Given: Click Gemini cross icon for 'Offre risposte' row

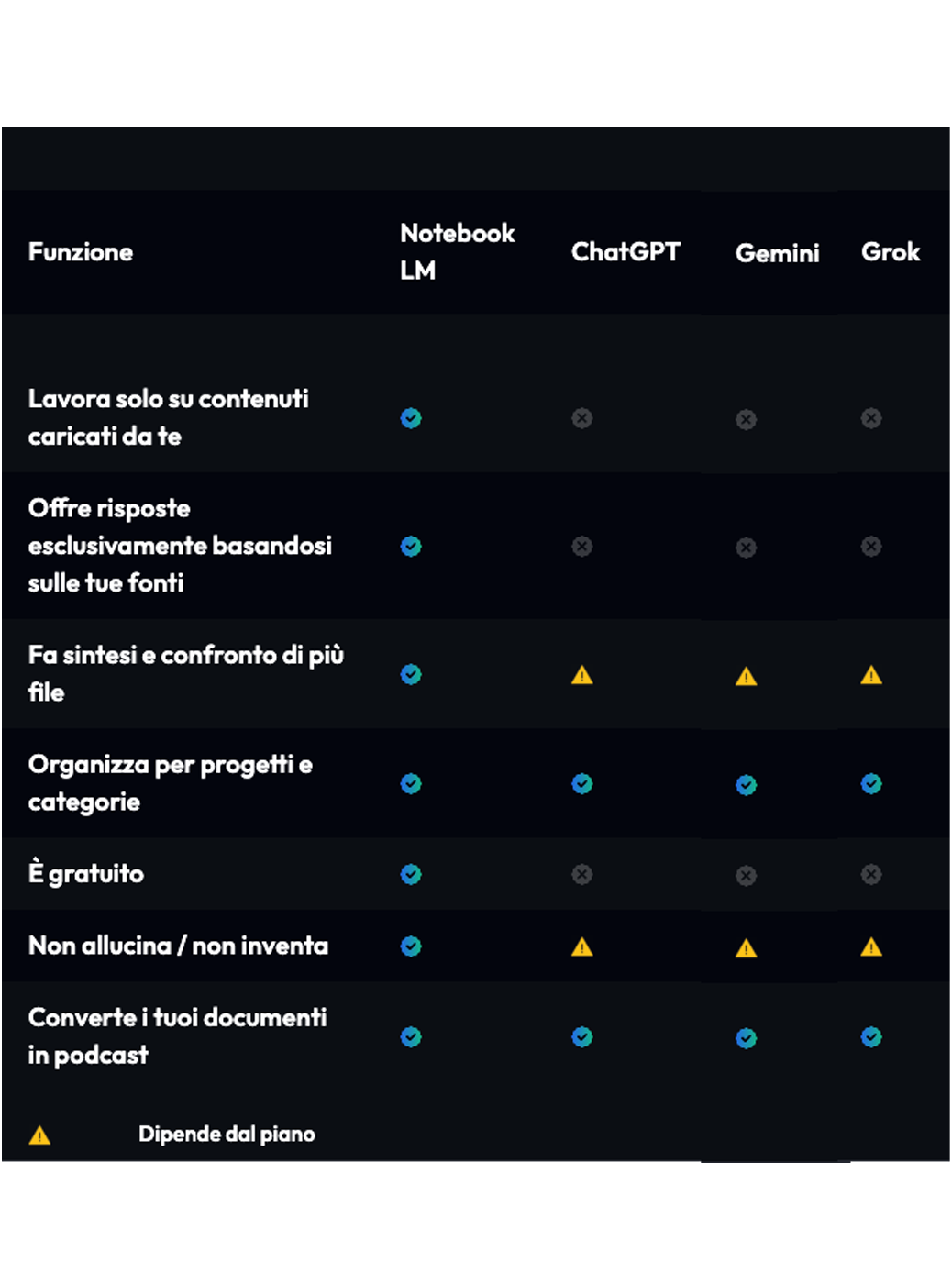Looking at the screenshot, I should pyautogui.click(x=747, y=548).
